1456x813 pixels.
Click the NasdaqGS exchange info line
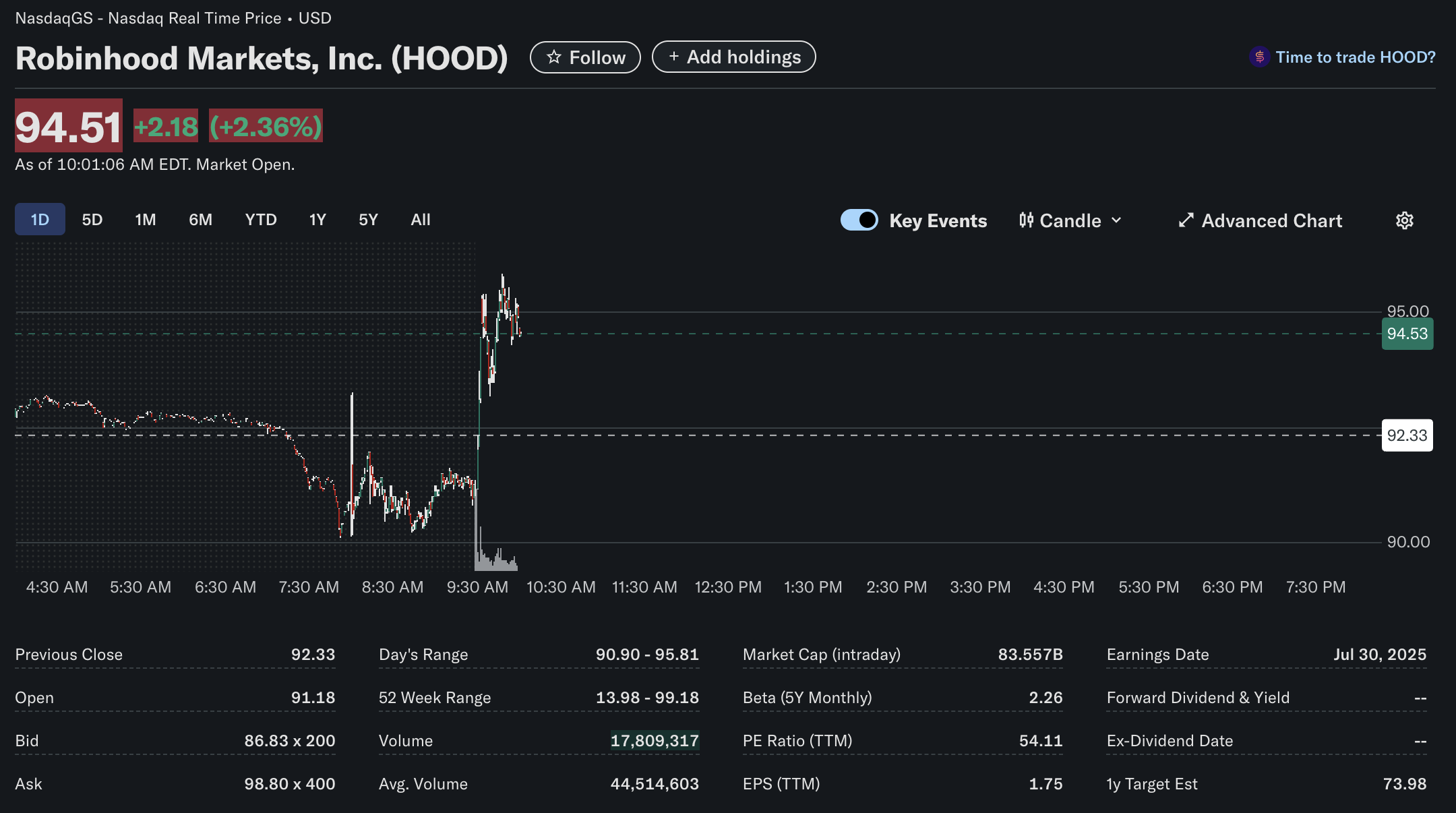coord(173,18)
